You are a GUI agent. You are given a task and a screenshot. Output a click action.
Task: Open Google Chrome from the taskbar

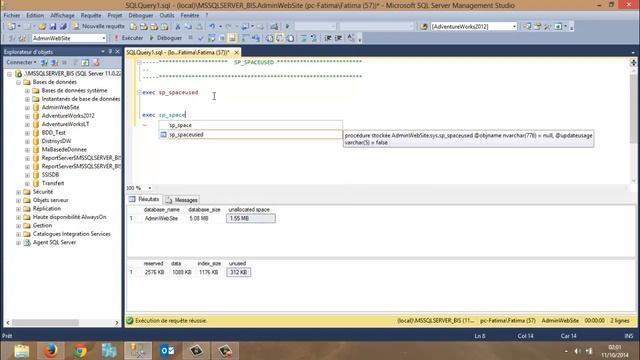point(80,351)
